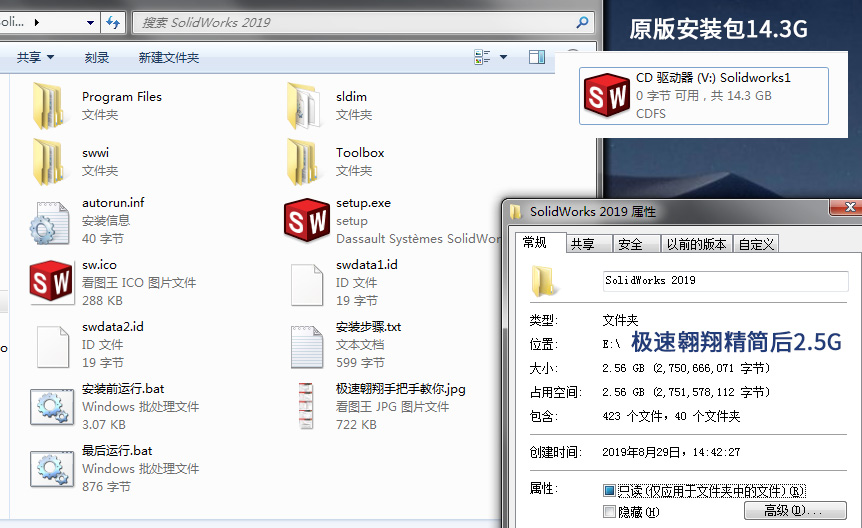Click the creation date 2019年8月29日
This screenshot has height=528, width=862.
coord(641,452)
